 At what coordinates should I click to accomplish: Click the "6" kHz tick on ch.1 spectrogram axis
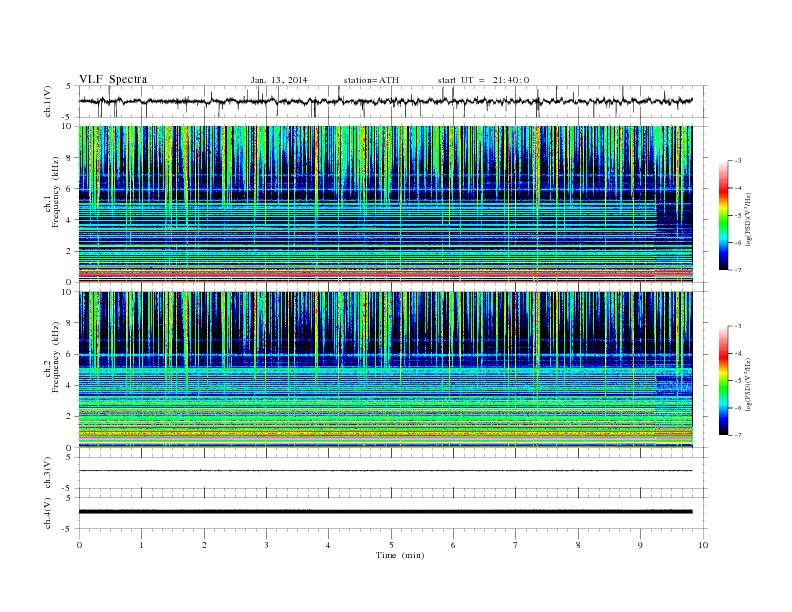(x=69, y=189)
